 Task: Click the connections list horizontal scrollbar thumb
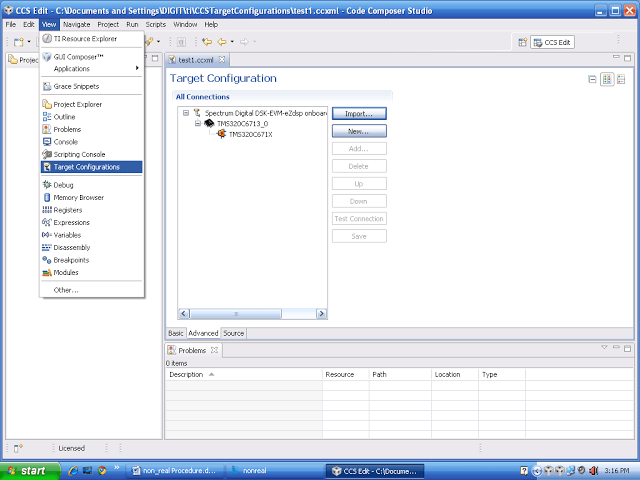(236, 313)
